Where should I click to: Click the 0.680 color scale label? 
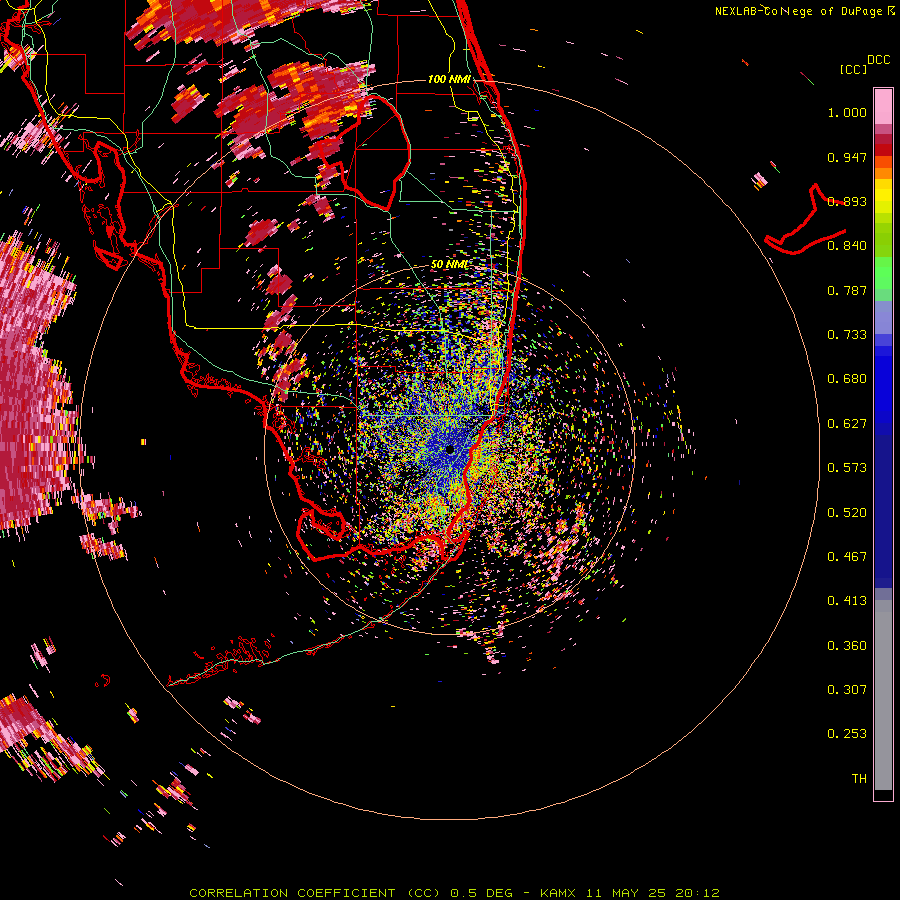tap(847, 379)
